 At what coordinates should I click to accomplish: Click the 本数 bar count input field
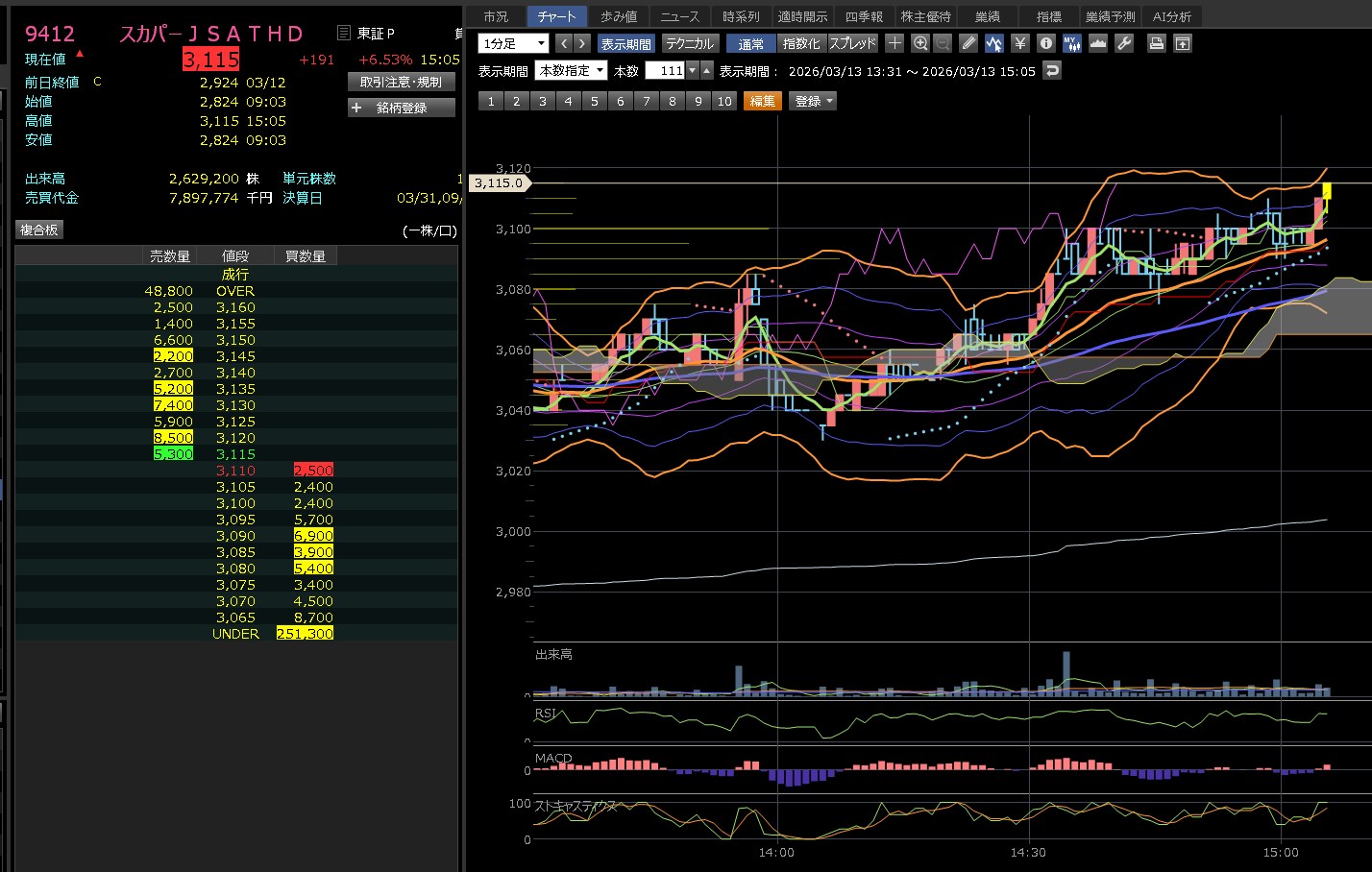tap(665, 71)
